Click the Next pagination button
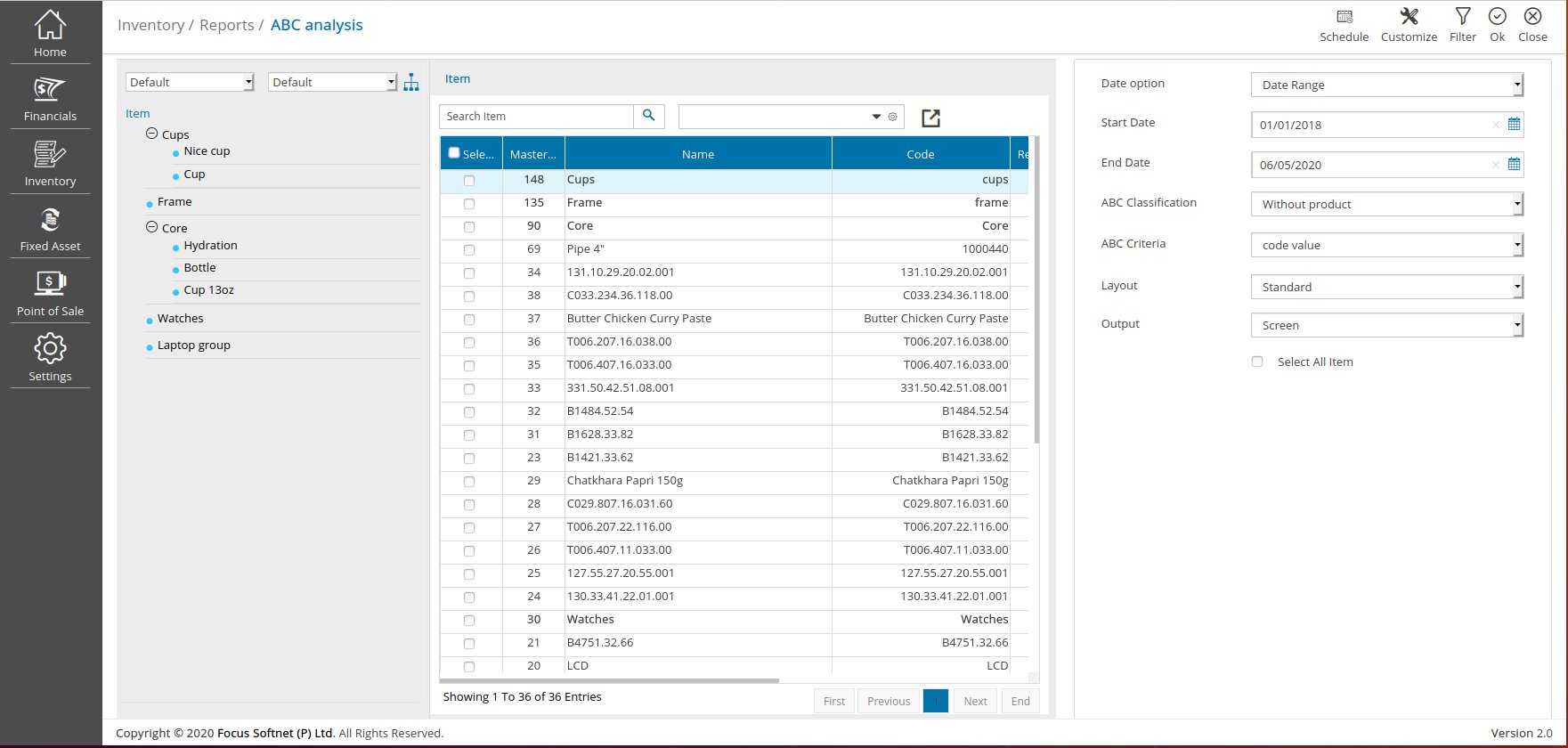Image resolution: width=1568 pixels, height=748 pixels. [975, 701]
